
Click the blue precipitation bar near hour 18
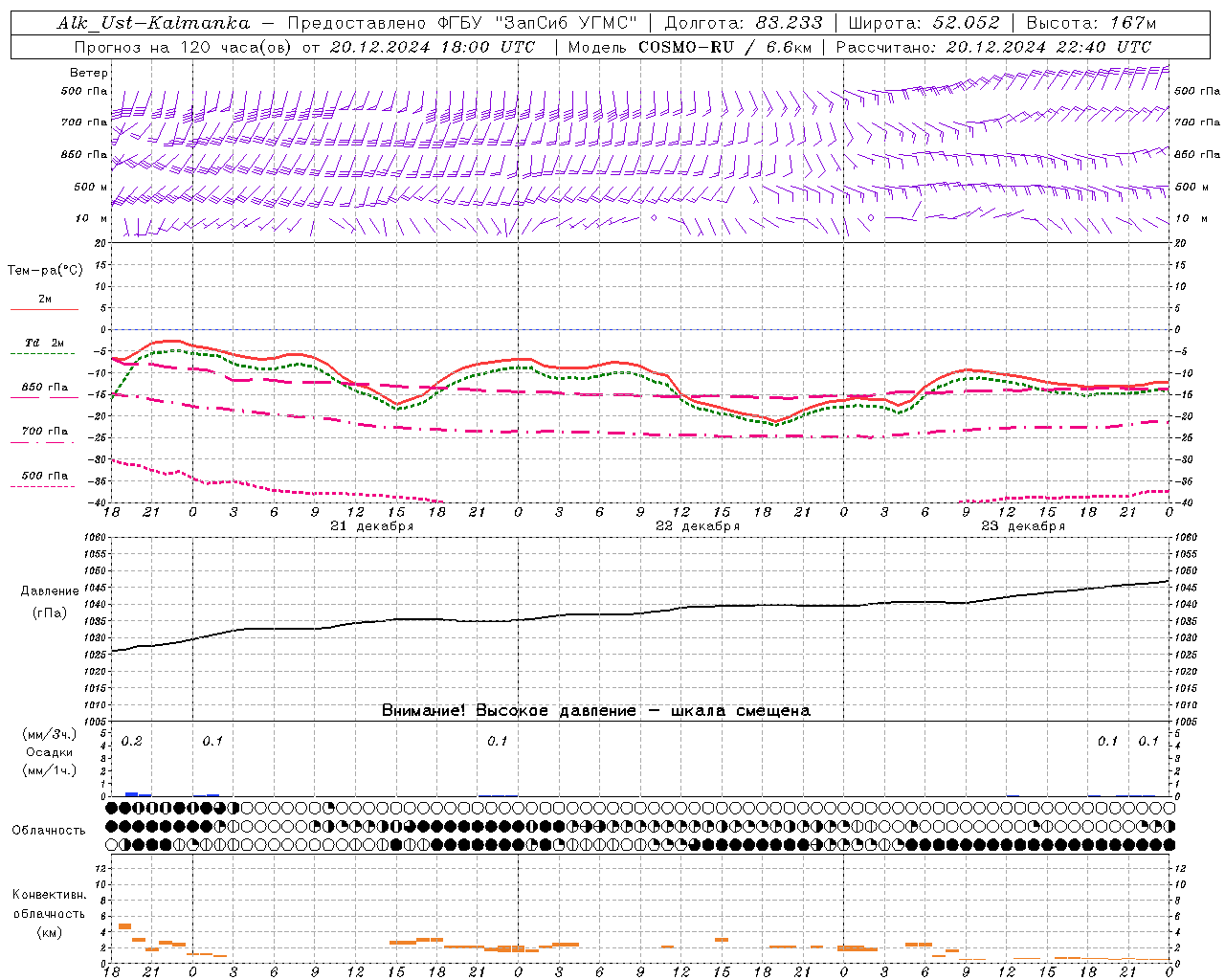pos(132,794)
